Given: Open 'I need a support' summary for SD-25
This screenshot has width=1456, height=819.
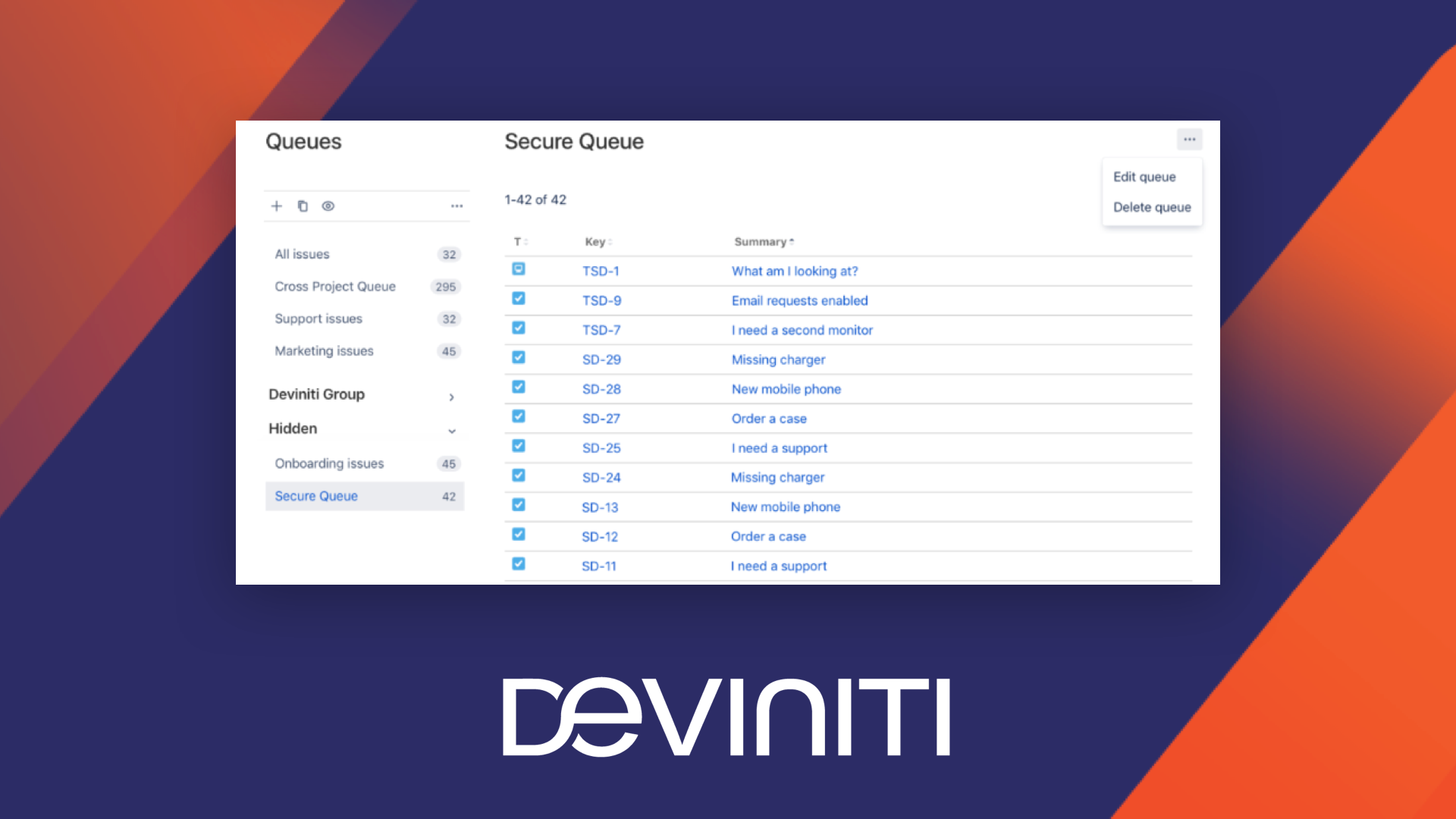Looking at the screenshot, I should pos(780,449).
